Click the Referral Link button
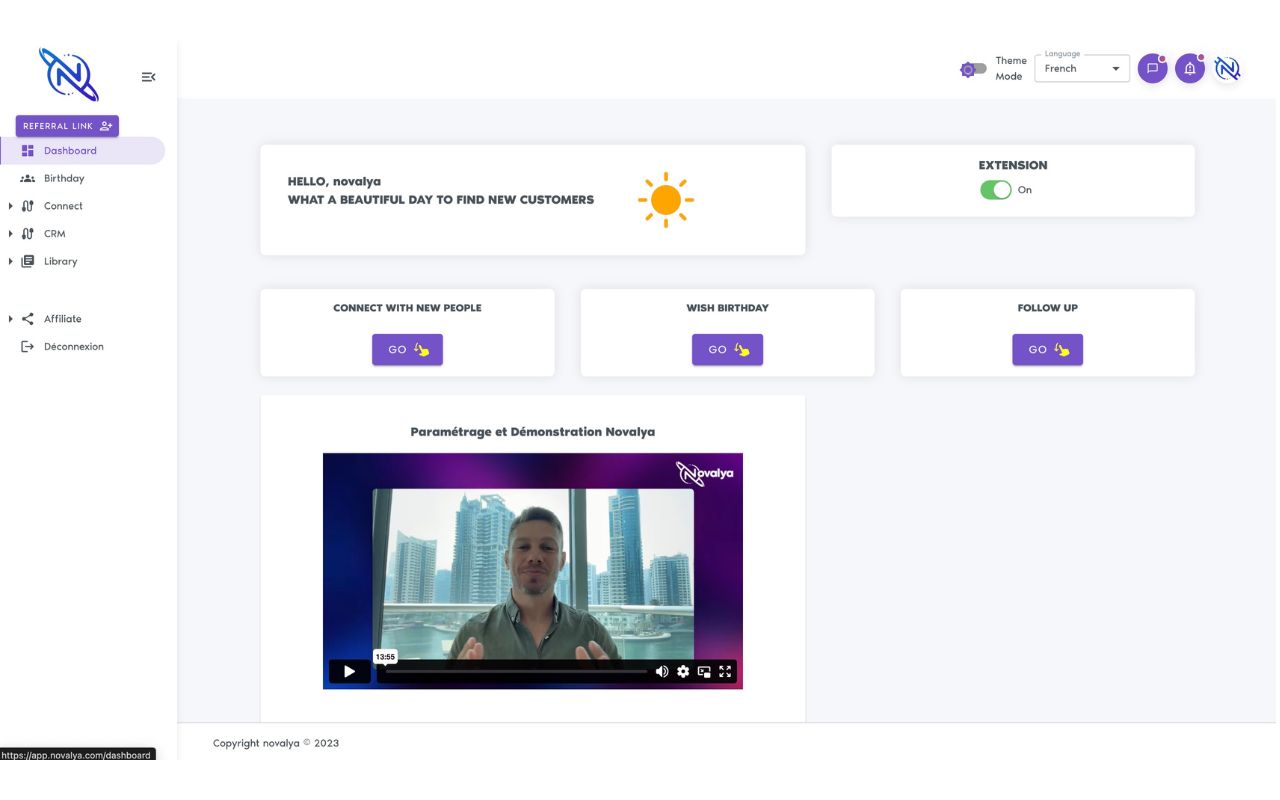 [x=67, y=126]
